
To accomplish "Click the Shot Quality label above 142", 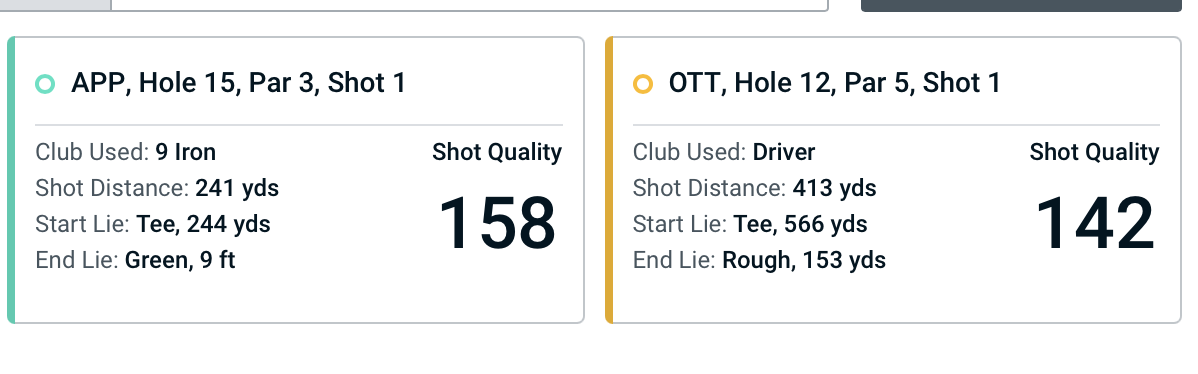I will coord(1094,152).
